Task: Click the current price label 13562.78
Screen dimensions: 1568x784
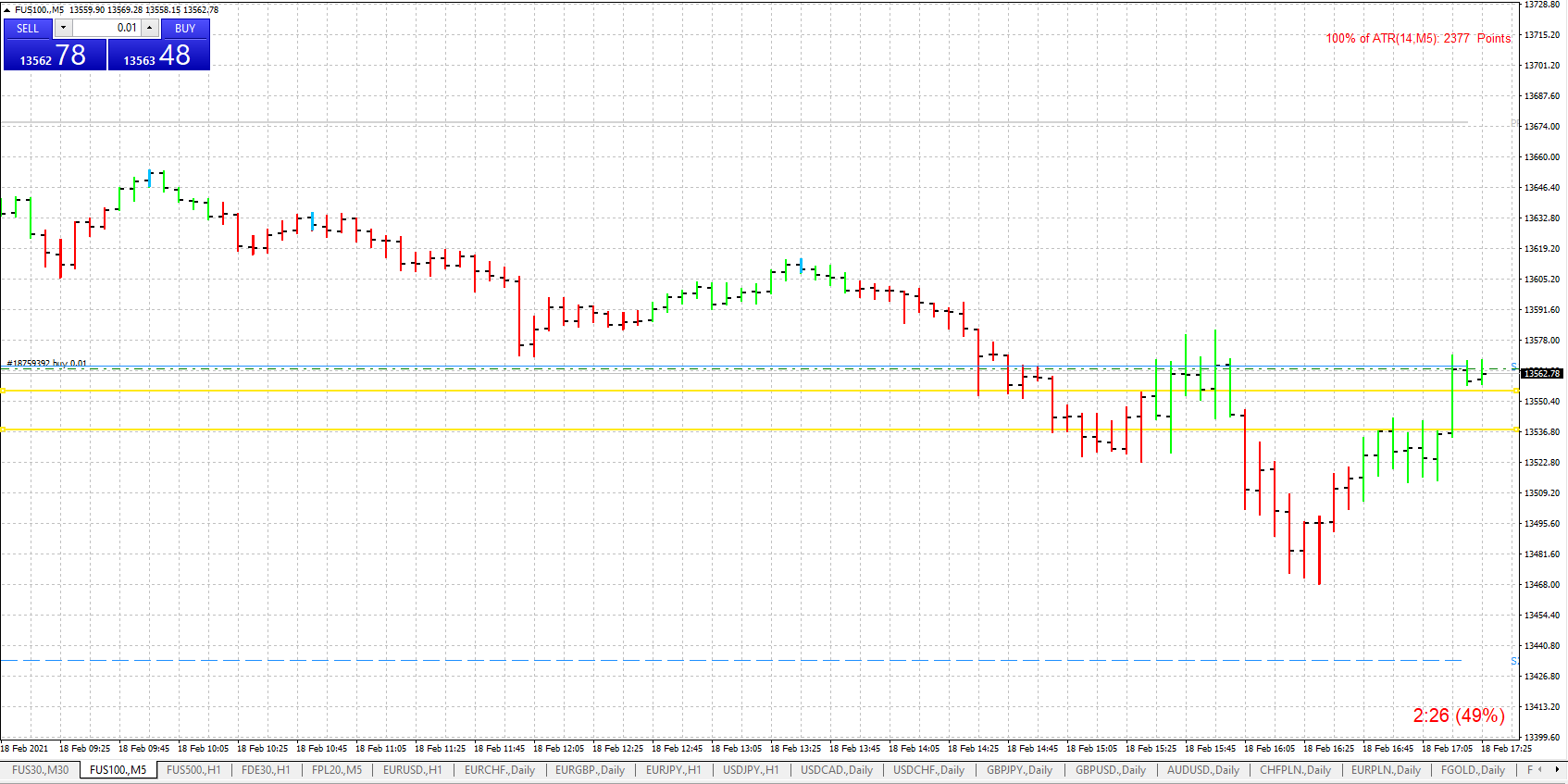Action: coord(1541,373)
